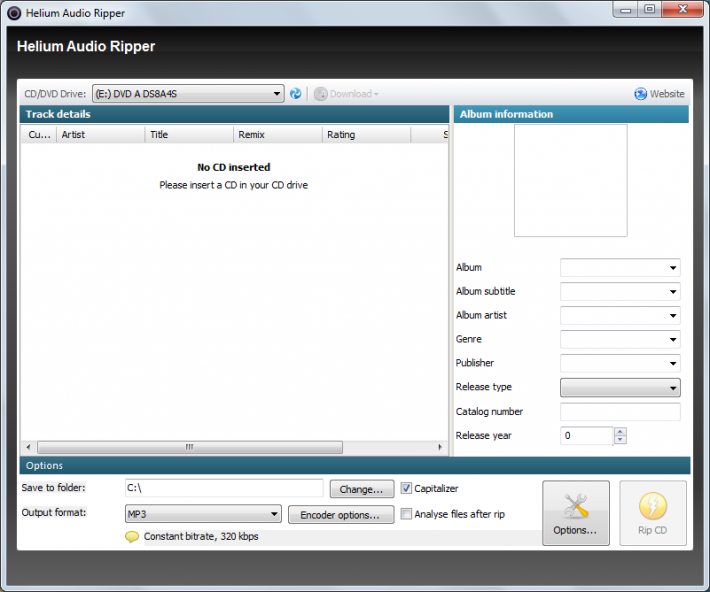710x592 pixels.
Task: Click the scrollbar left arrow
Action: (28, 448)
